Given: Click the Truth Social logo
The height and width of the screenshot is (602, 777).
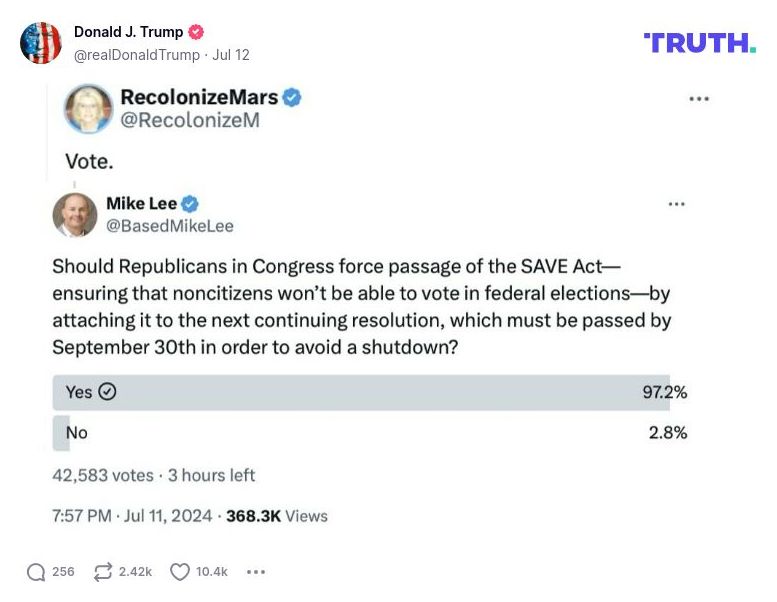Looking at the screenshot, I should [x=699, y=43].
